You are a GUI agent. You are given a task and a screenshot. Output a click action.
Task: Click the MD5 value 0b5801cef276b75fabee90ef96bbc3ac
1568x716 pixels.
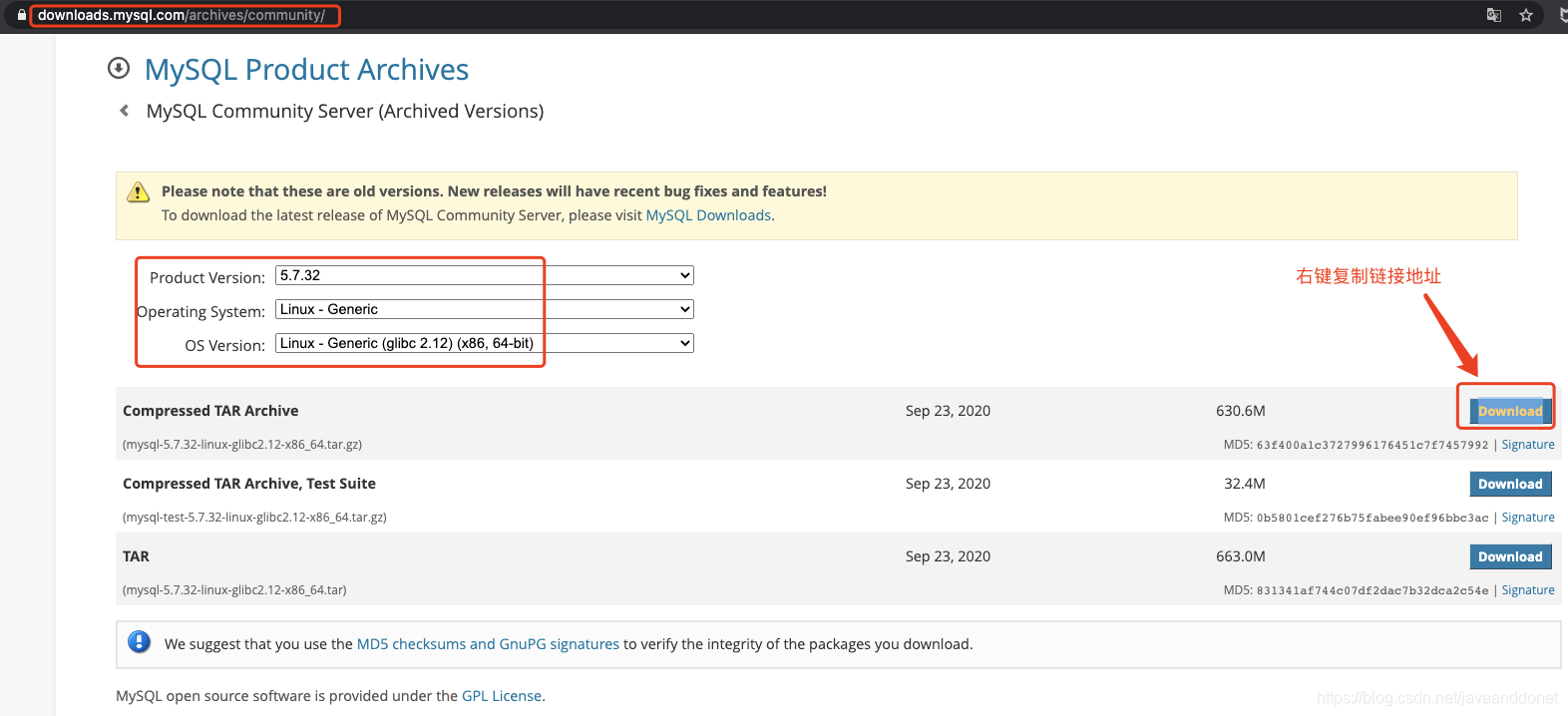point(1372,519)
